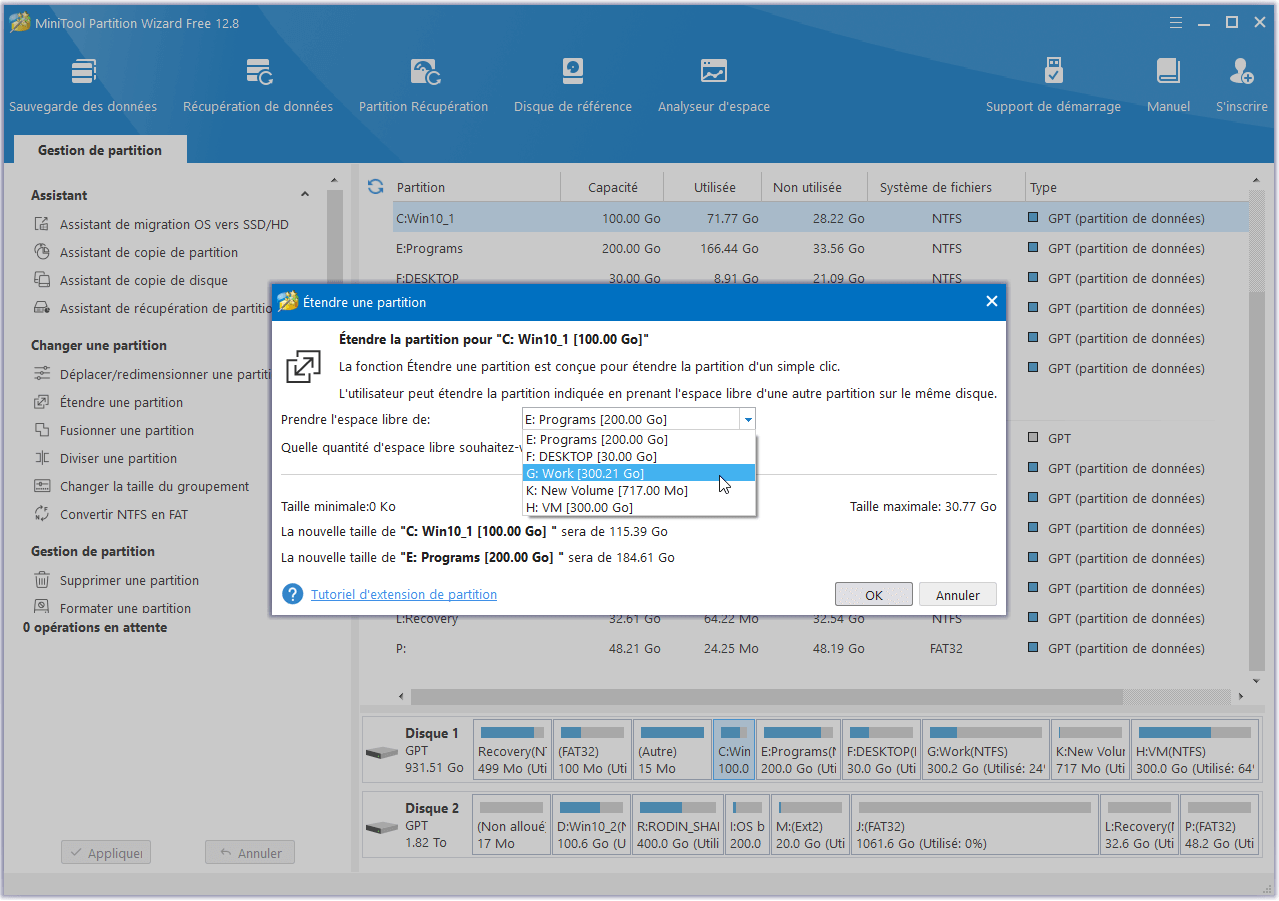1279x901 pixels.
Task: Switch to Gestion de partition tab
Action: click(100, 150)
